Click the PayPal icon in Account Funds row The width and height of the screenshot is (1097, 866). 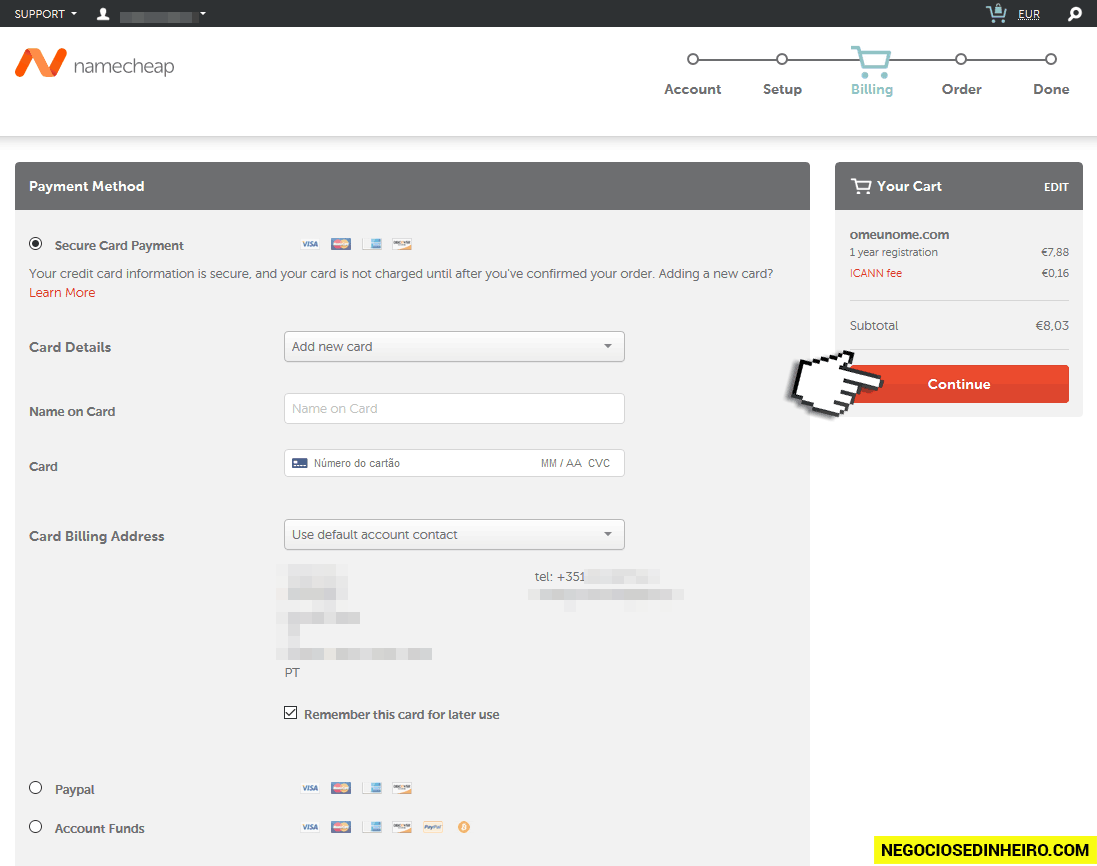[x=433, y=828]
